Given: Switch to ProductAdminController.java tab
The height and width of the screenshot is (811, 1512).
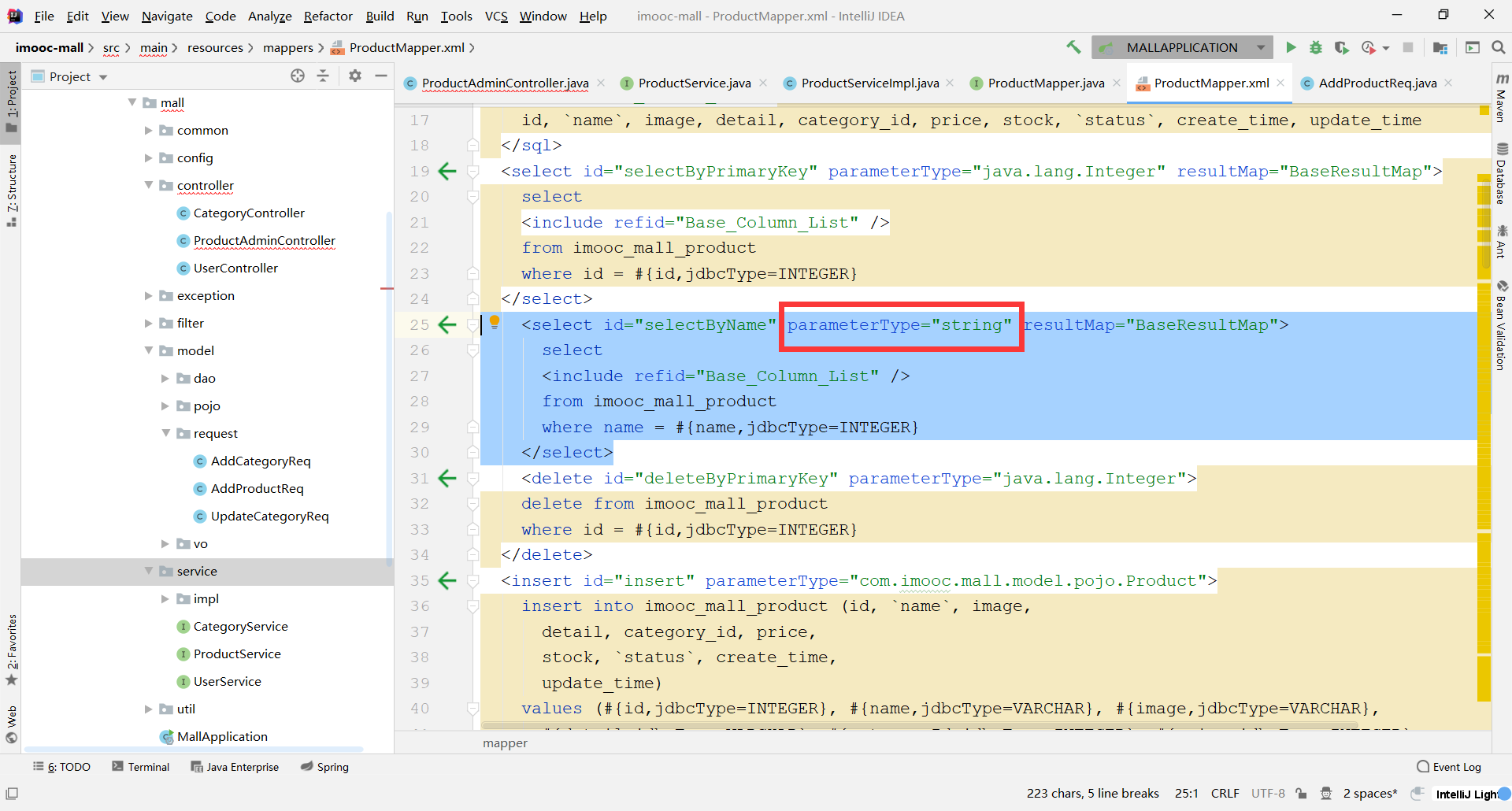Looking at the screenshot, I should [x=505, y=83].
